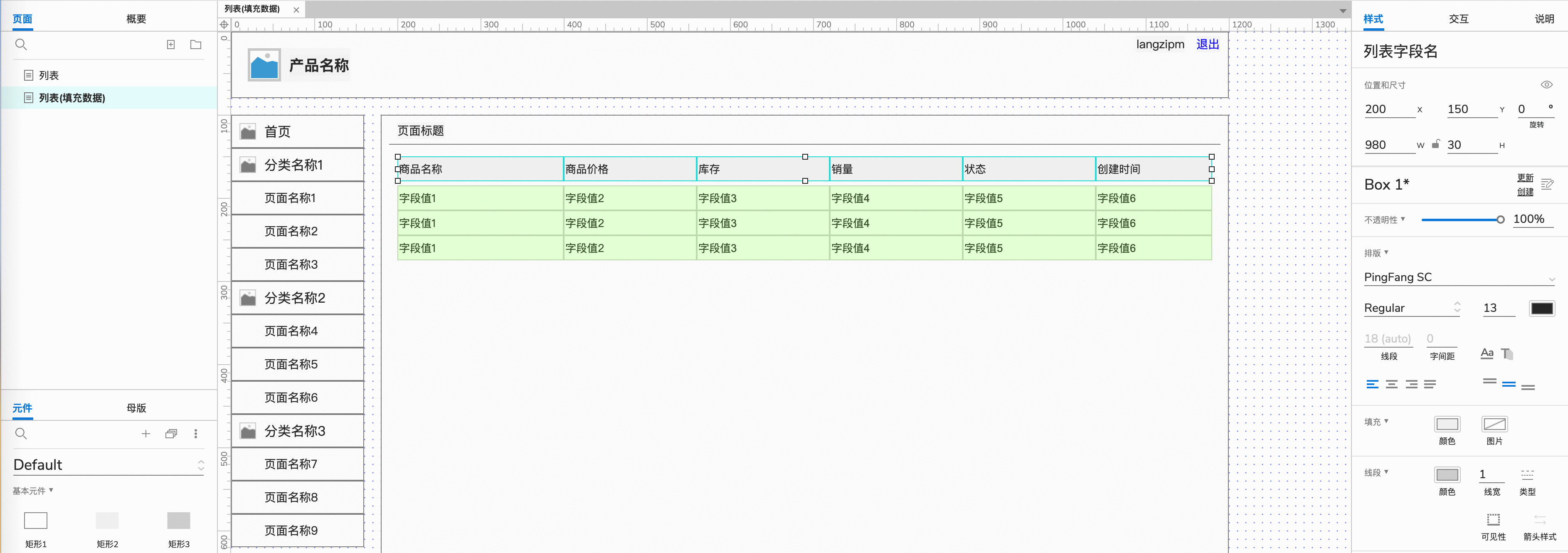
Task: Select the 矩形2 widget
Action: tap(107, 520)
